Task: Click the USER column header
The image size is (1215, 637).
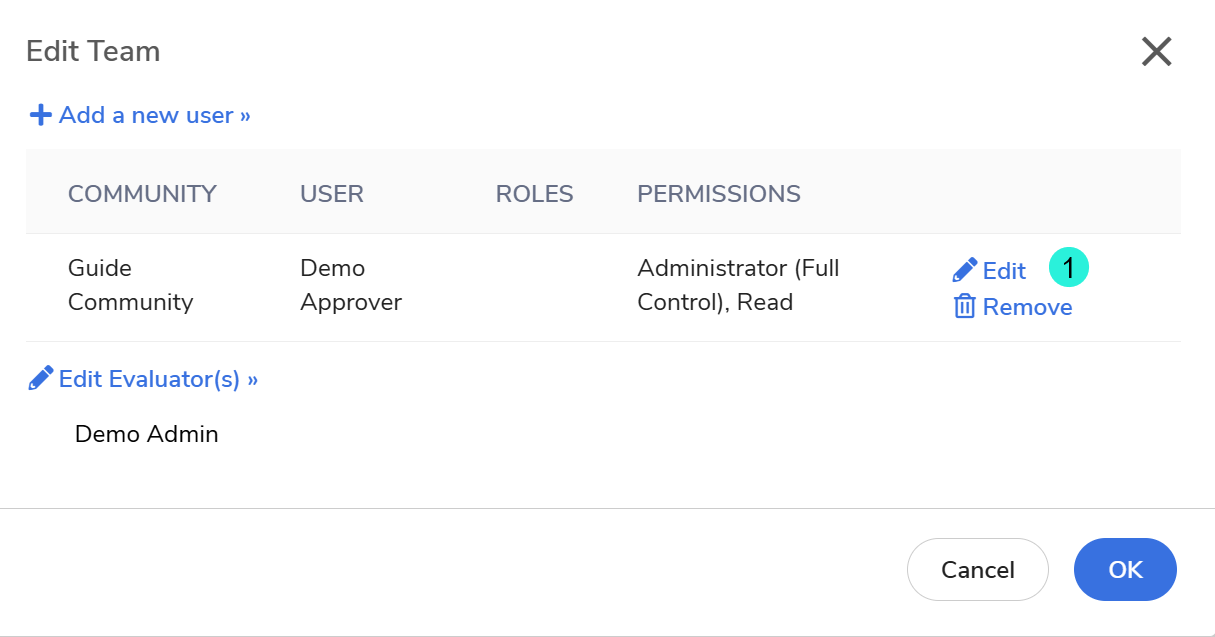Action: (332, 194)
